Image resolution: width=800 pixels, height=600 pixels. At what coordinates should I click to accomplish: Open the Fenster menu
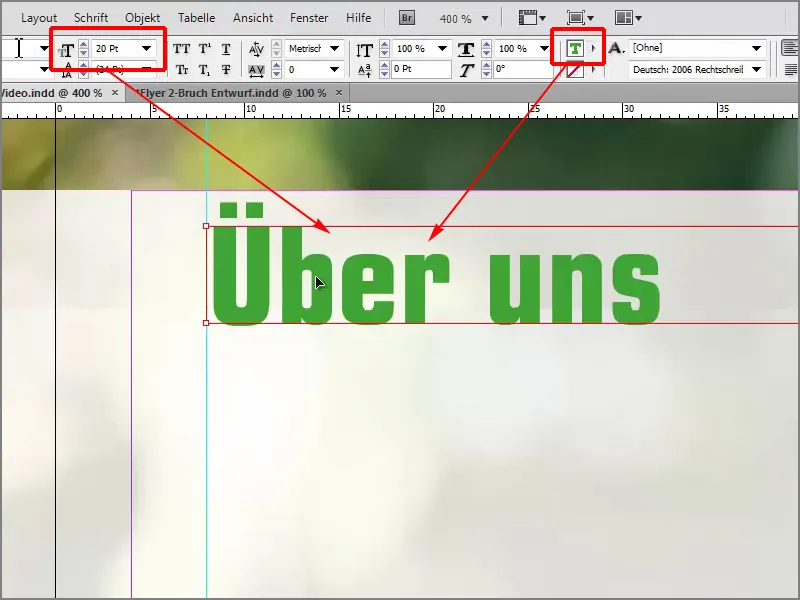(x=309, y=18)
